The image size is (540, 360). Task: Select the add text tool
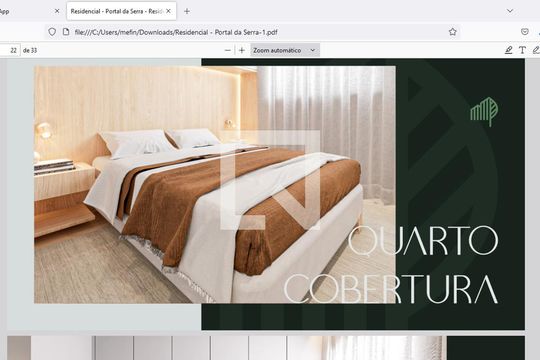click(522, 50)
